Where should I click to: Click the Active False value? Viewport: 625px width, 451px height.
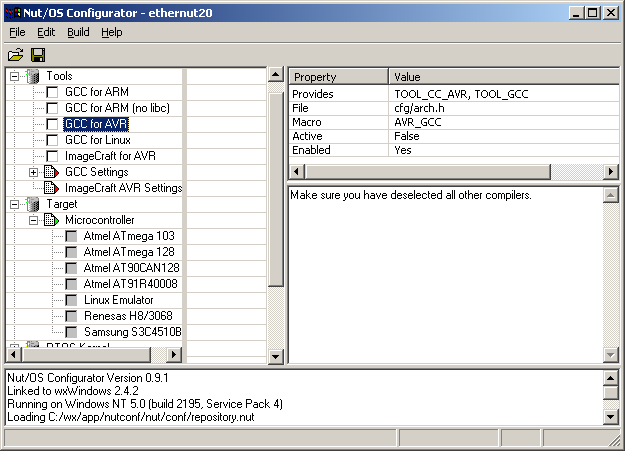click(407, 136)
